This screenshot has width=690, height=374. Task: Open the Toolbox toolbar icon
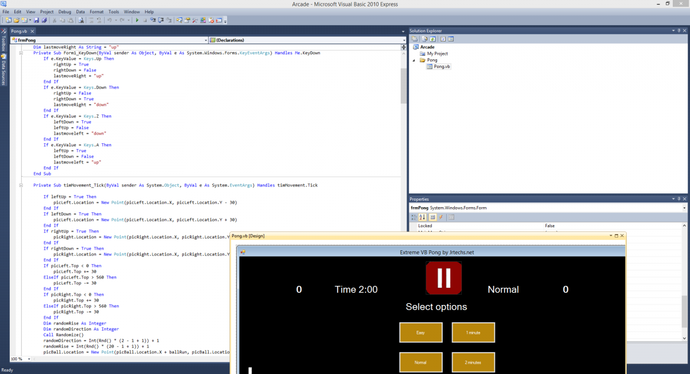(x=195, y=20)
